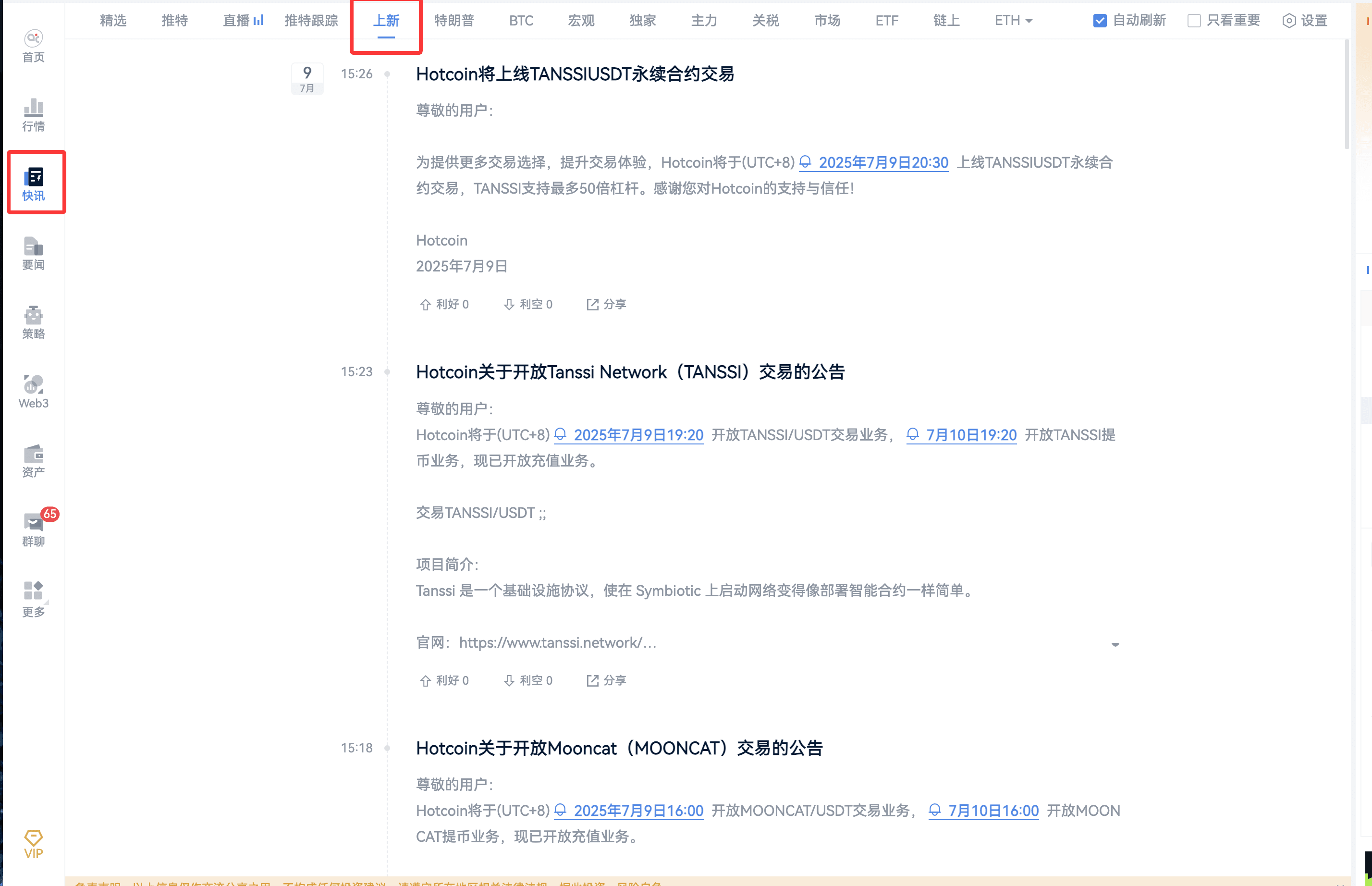This screenshot has width=1372, height=886.
Task: Share the TANSSIUSDT perpetual contract post
Action: click(x=606, y=304)
